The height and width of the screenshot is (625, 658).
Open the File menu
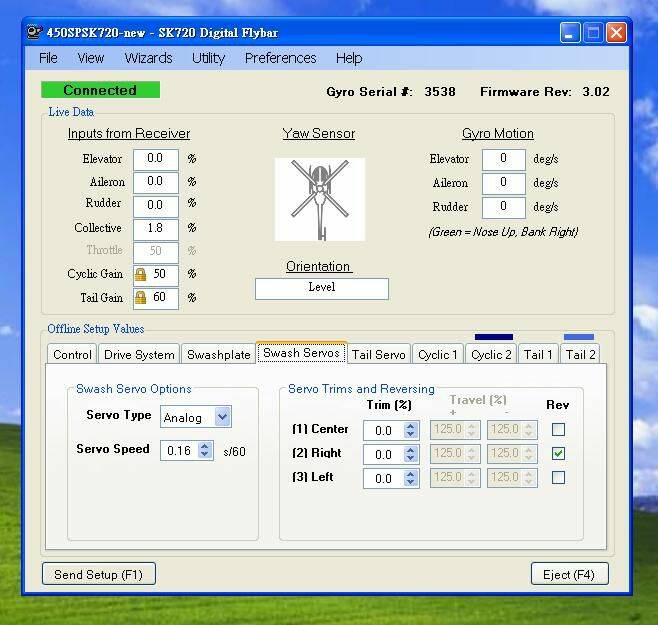click(x=48, y=58)
